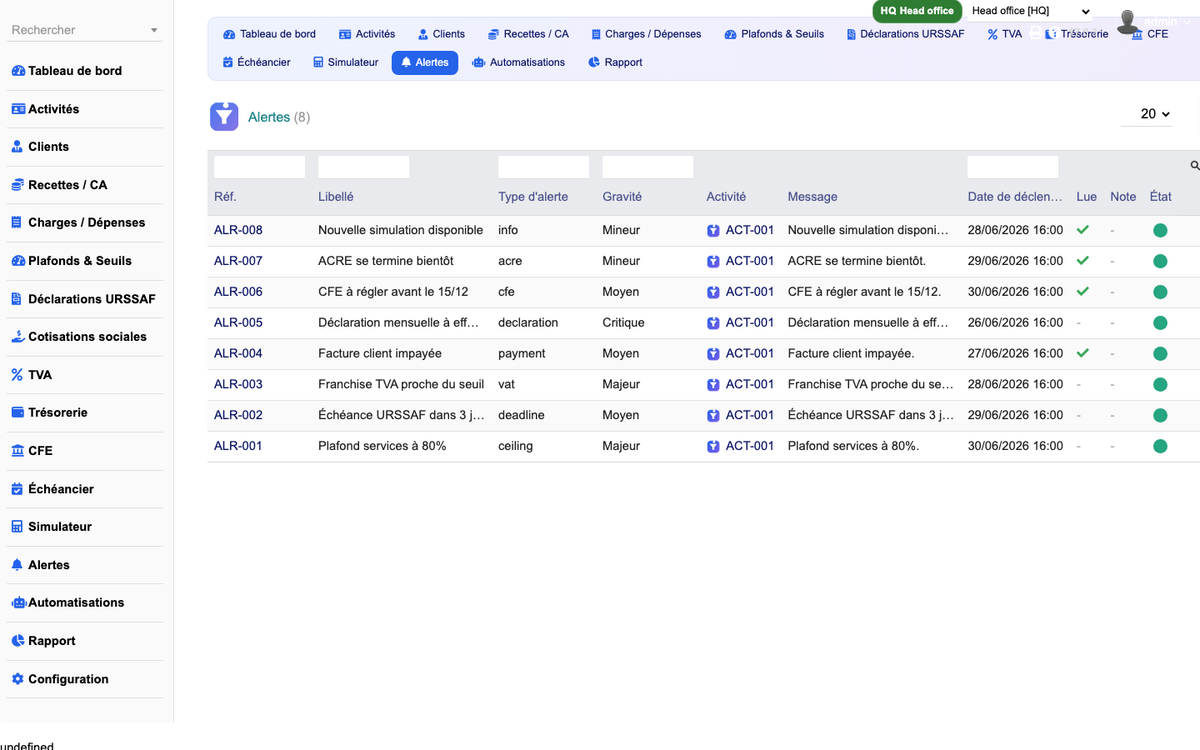
Task: Switch to the Activités tab
Action: 367,34
